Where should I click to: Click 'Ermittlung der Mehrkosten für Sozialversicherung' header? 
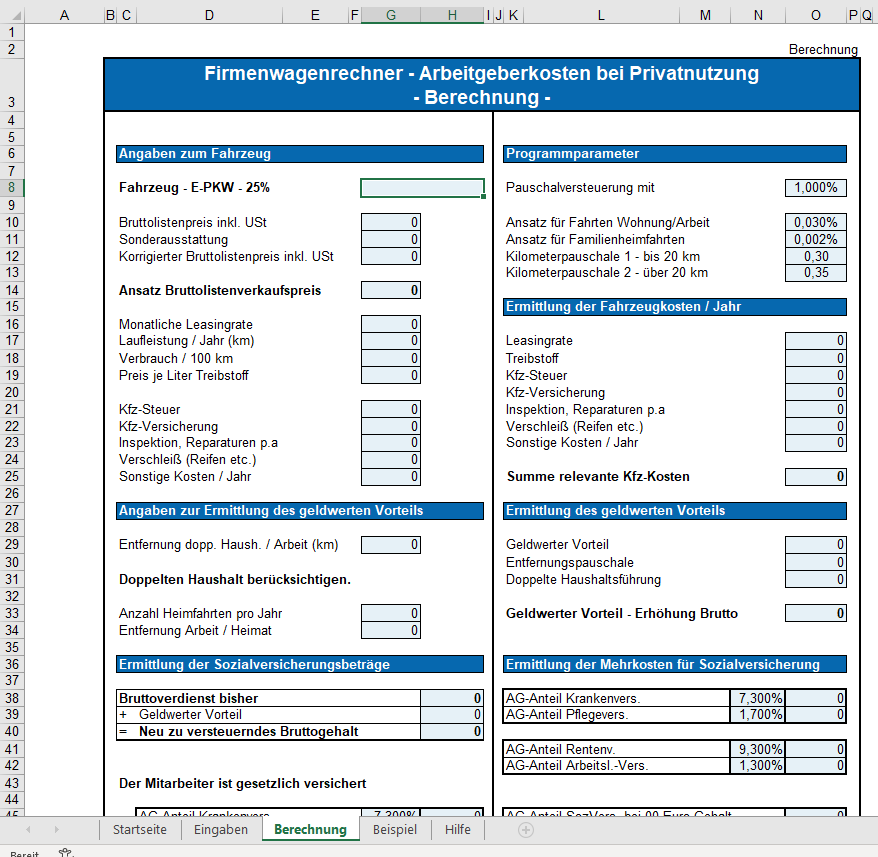click(675, 664)
